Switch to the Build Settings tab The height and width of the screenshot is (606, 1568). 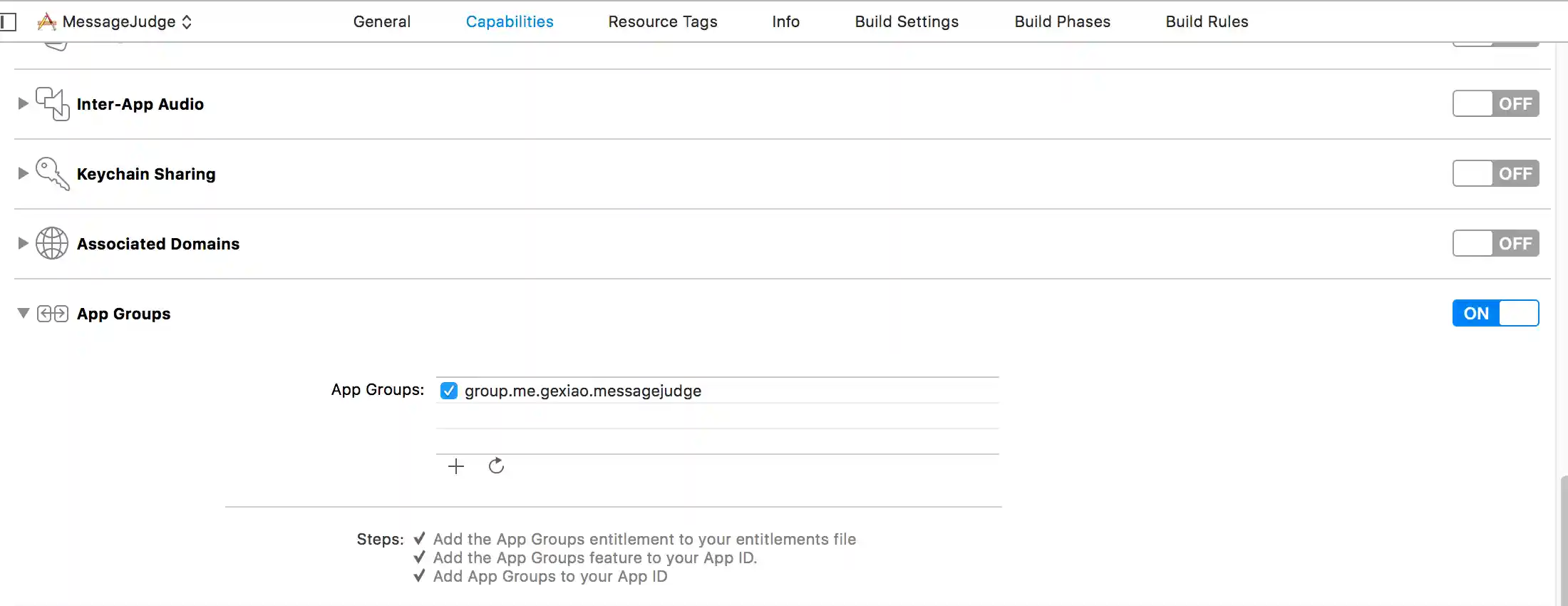tap(906, 21)
